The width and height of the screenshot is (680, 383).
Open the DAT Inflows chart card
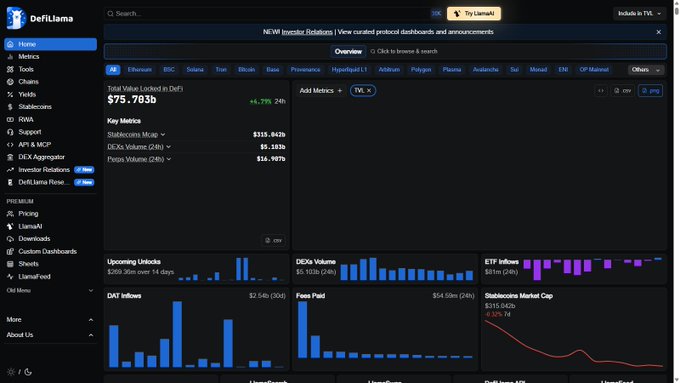(196, 329)
